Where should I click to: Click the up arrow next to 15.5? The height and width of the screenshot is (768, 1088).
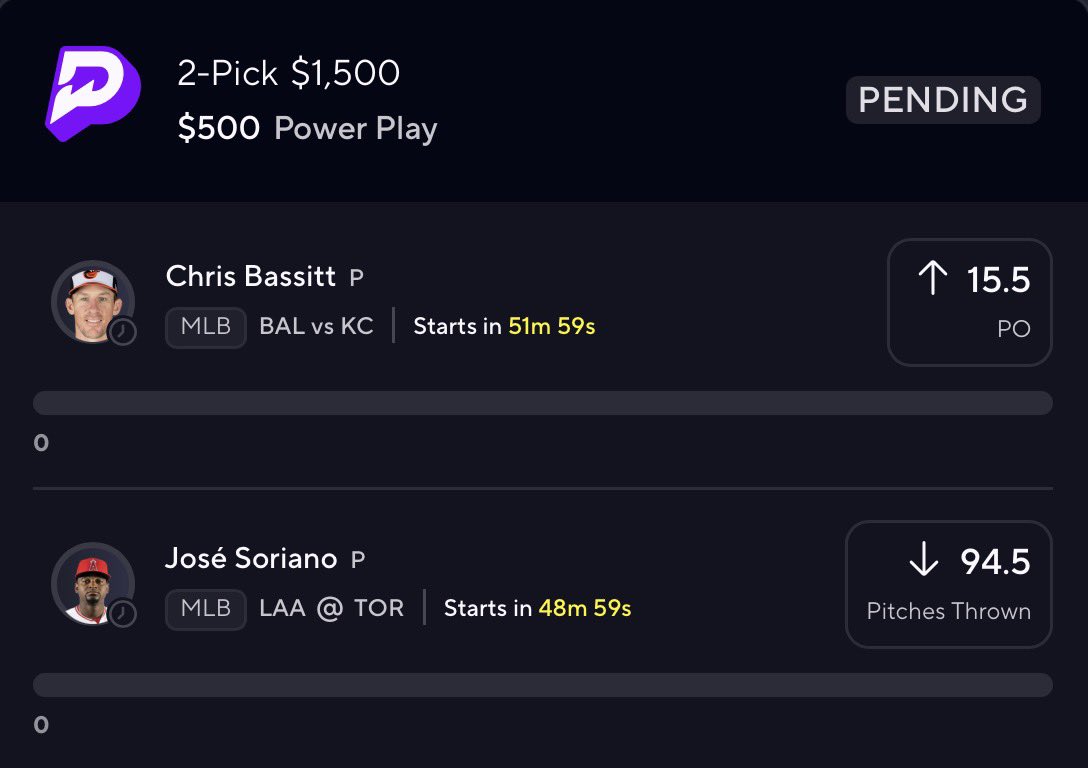(932, 279)
